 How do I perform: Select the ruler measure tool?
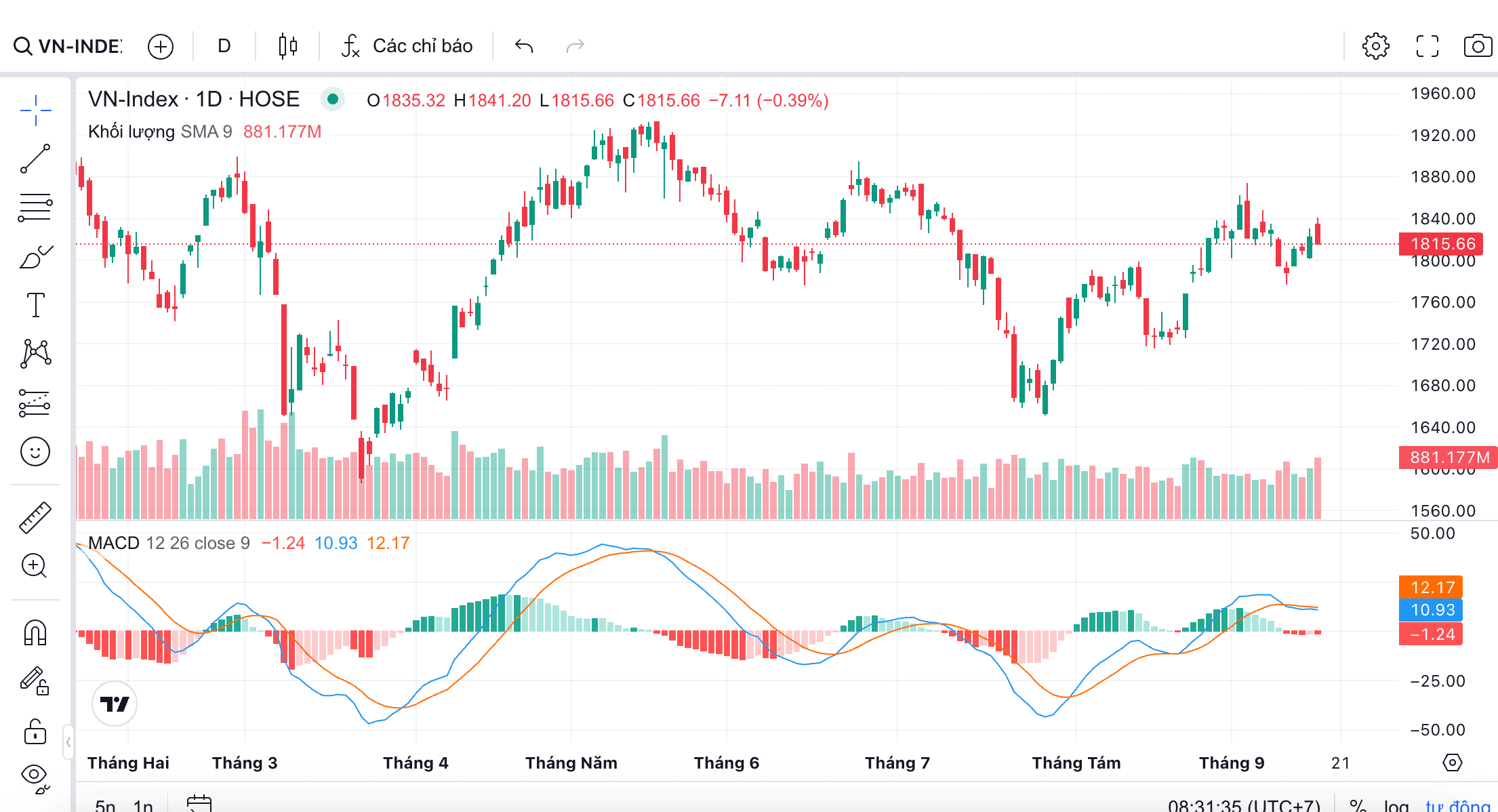[x=35, y=518]
